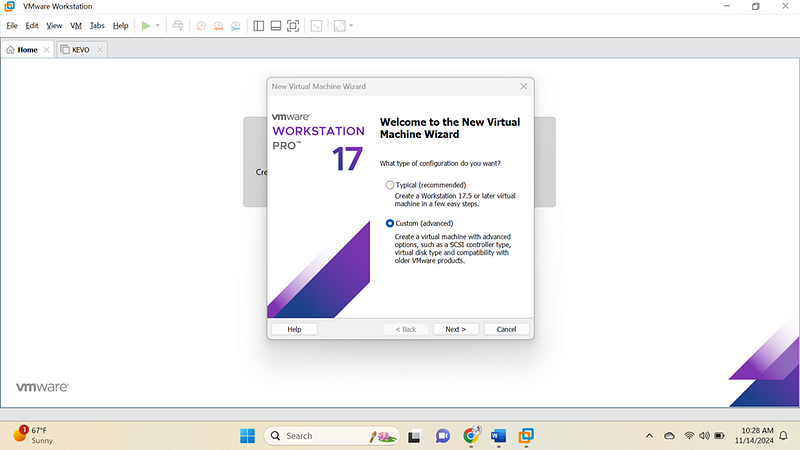The width and height of the screenshot is (800, 450).
Task: Open Microsoft Word from taskbar
Action: (x=498, y=436)
